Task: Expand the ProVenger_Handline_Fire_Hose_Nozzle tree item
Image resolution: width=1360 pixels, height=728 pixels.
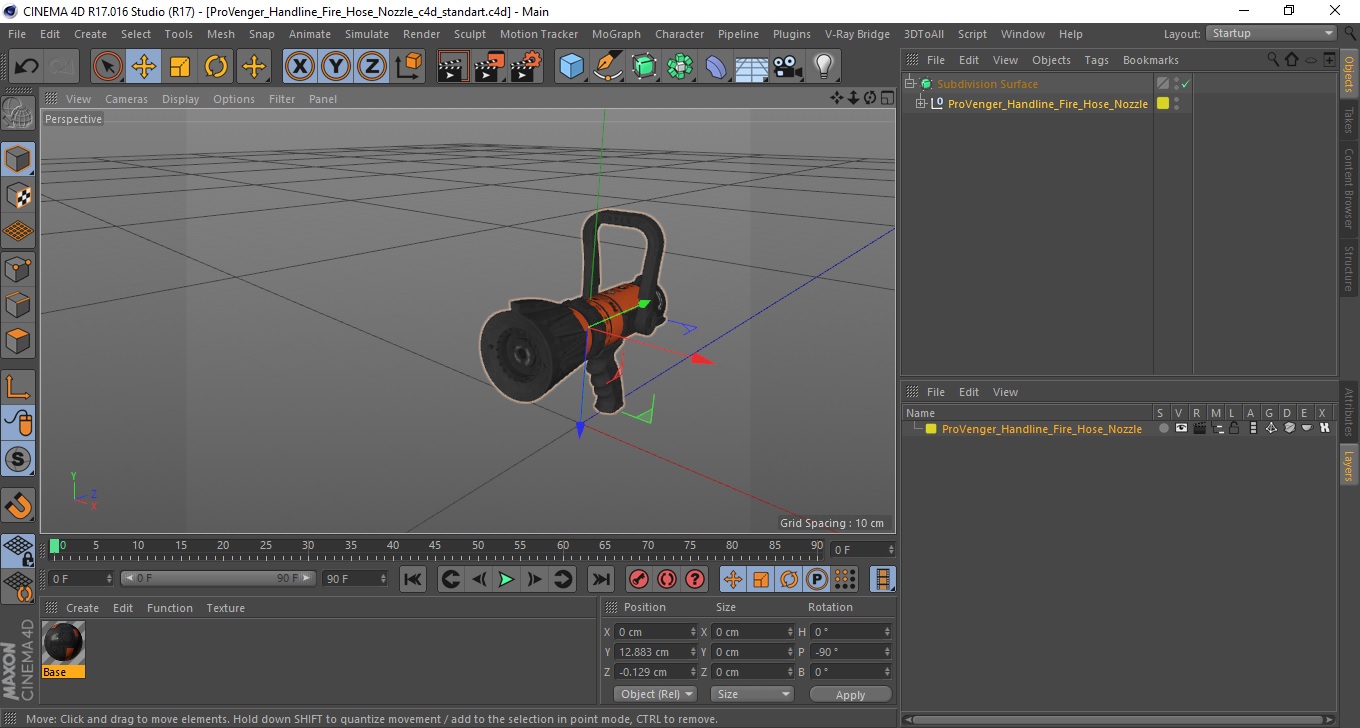Action: tap(921, 103)
